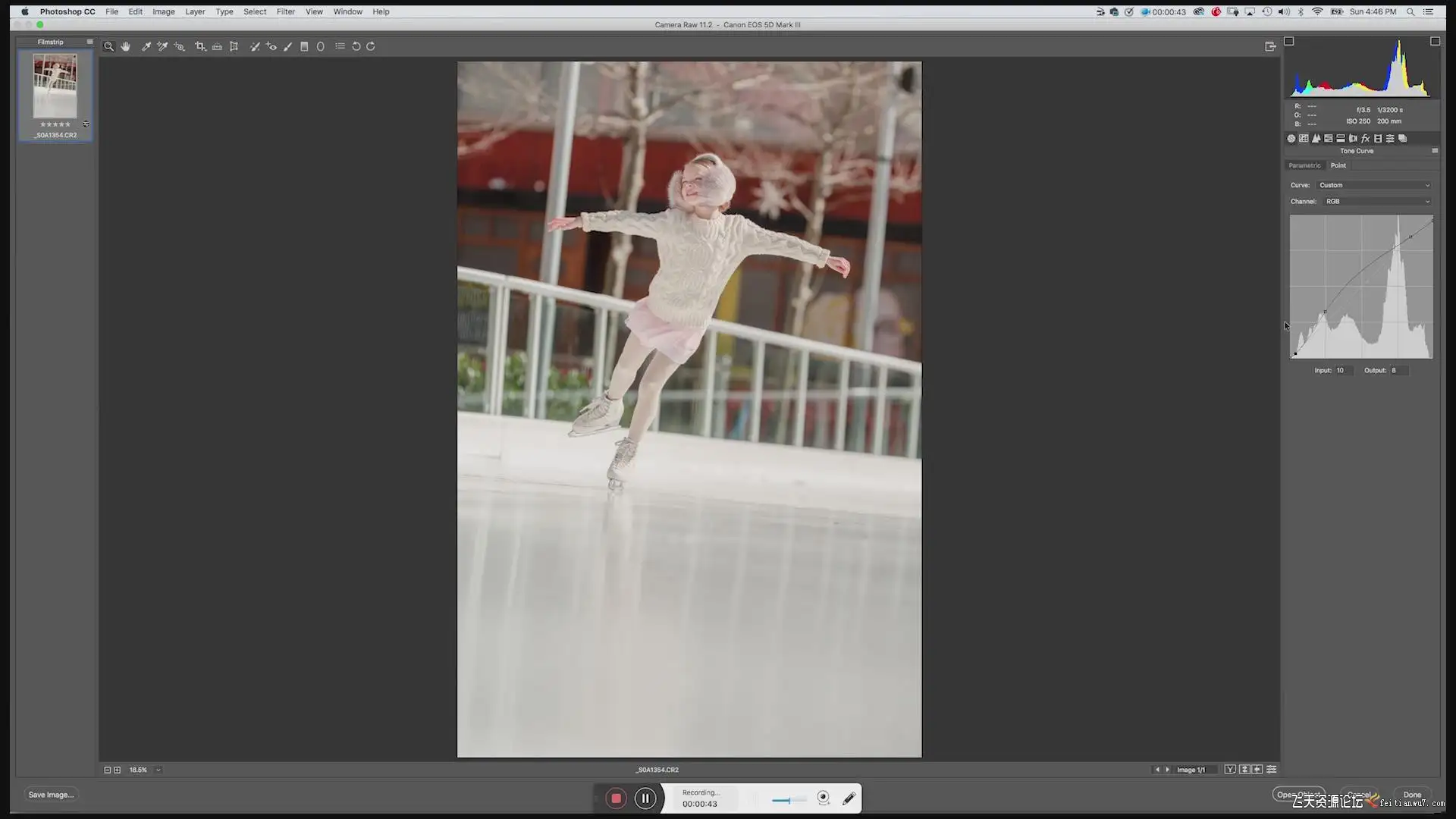The height and width of the screenshot is (819, 1456).
Task: Open the Effects fx panel
Action: [x=1365, y=139]
